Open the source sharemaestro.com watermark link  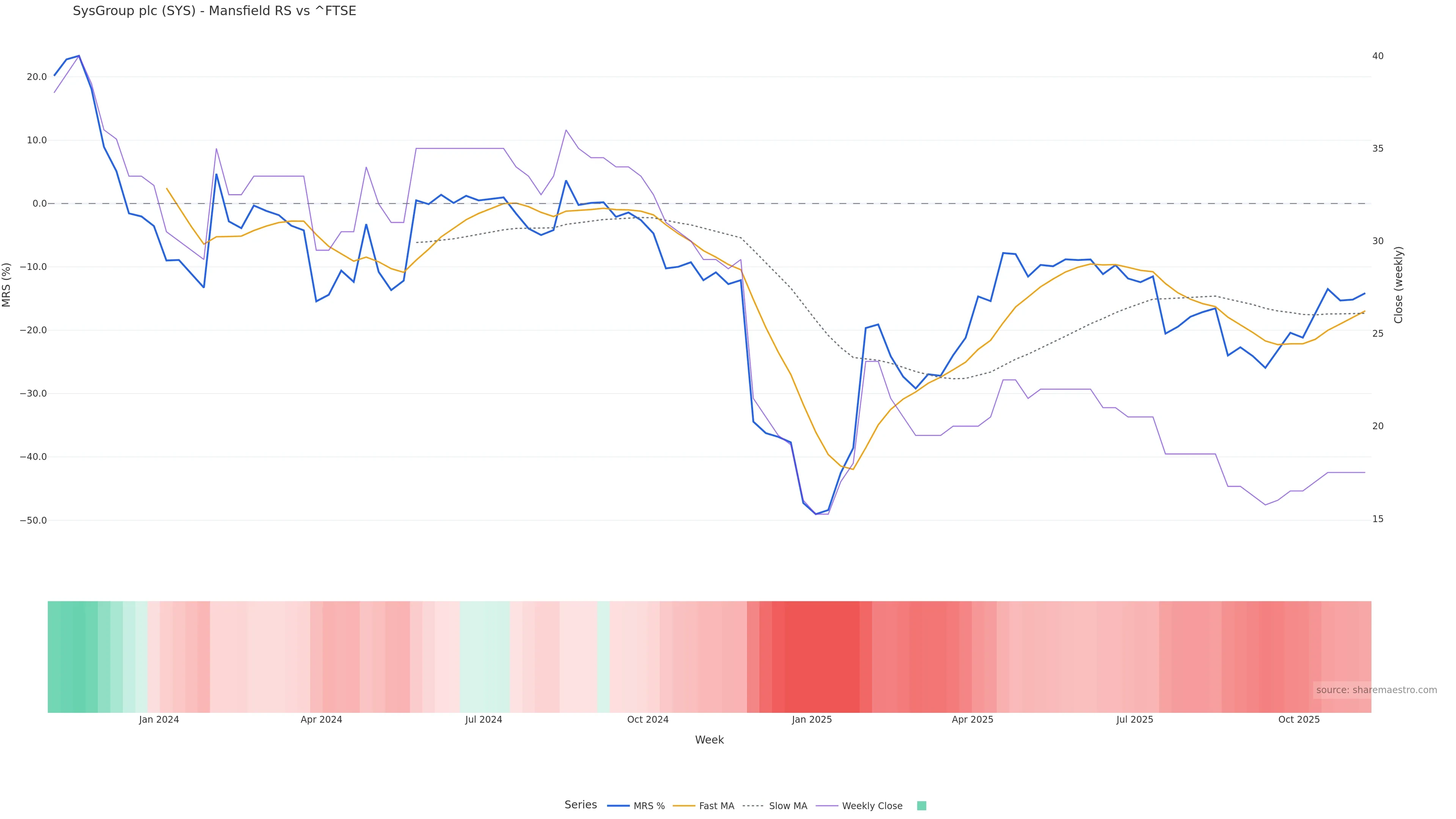pos(1376,690)
